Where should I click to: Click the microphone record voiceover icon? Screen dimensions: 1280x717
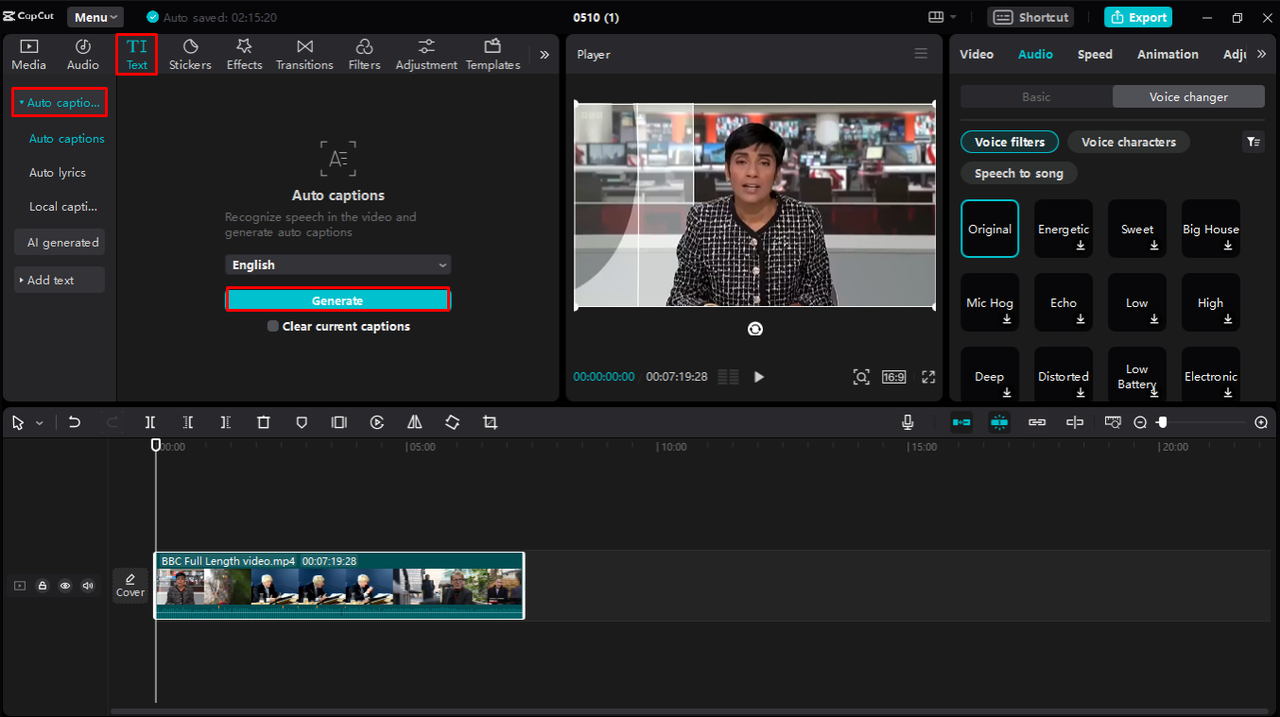[908, 423]
